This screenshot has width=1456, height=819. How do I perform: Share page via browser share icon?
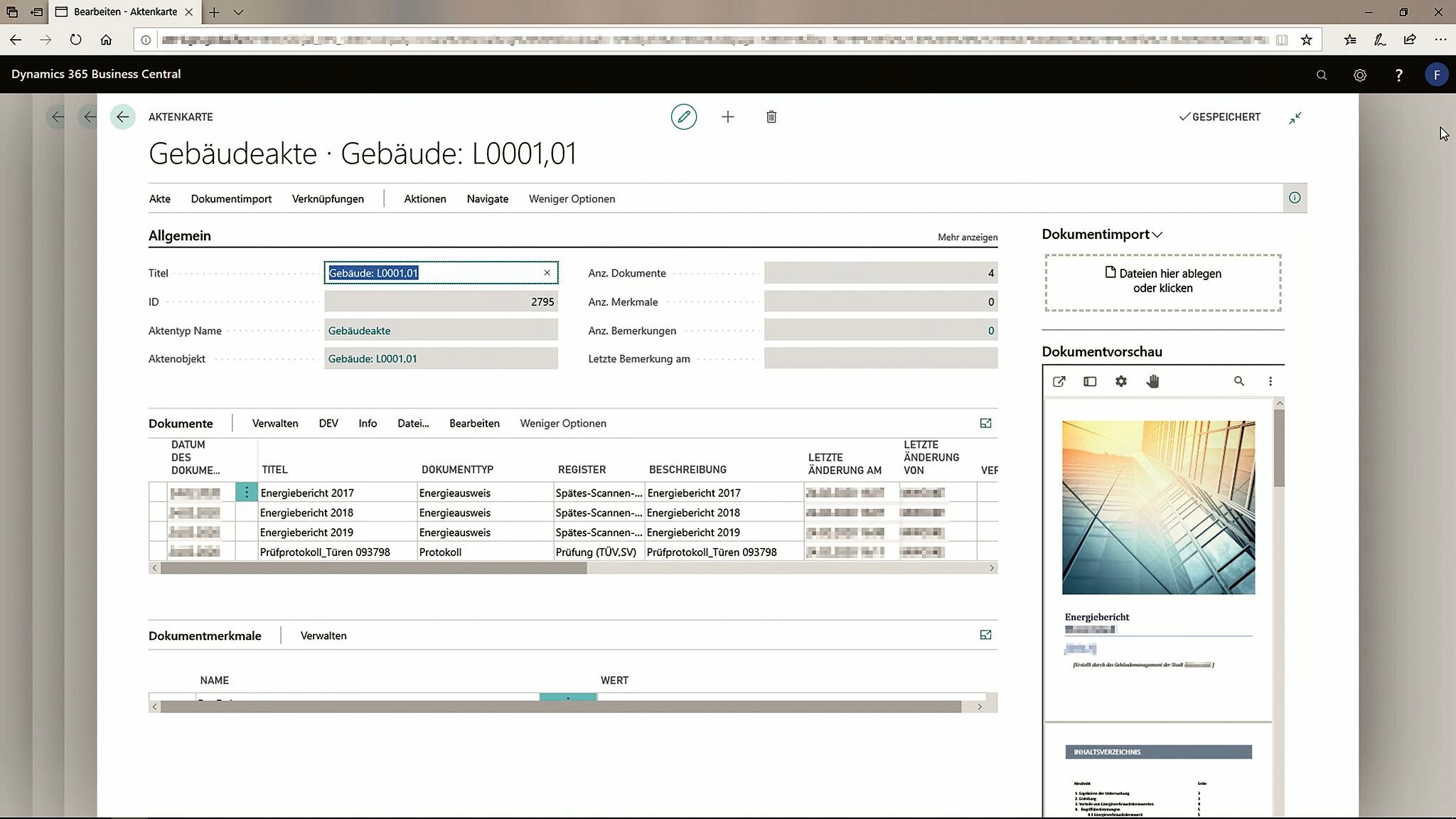click(x=1410, y=40)
